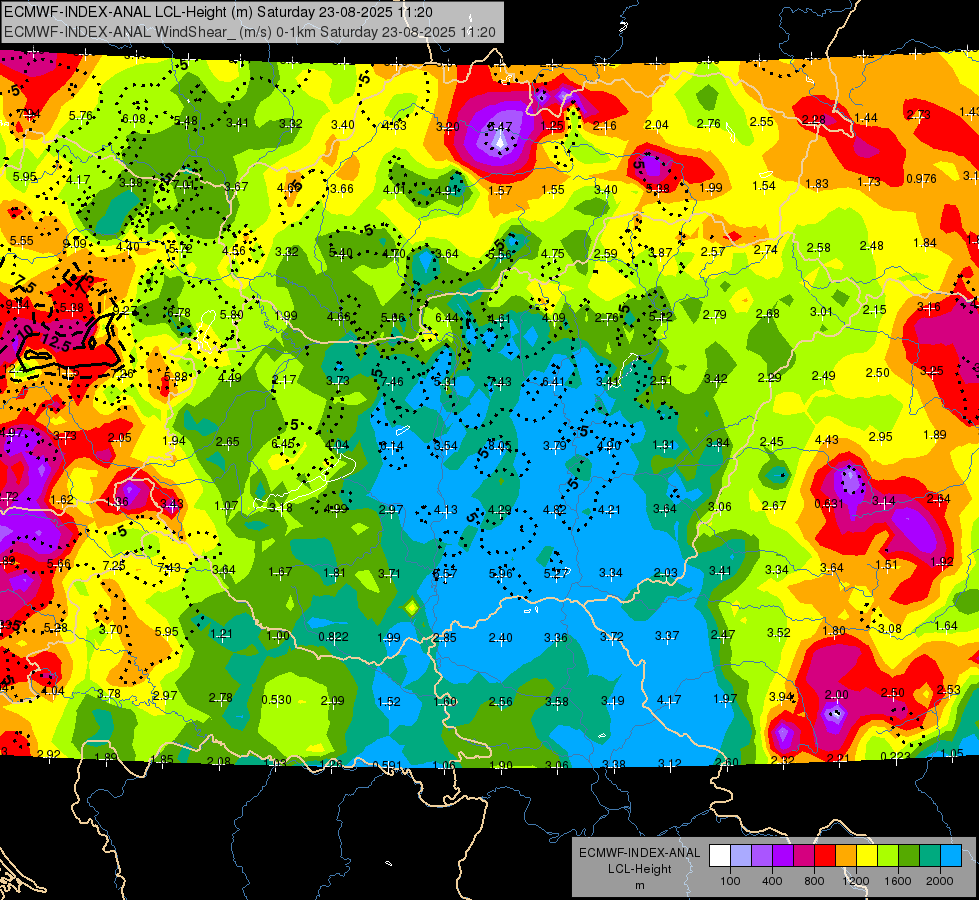Click the 12.5 contour label

tap(58, 342)
